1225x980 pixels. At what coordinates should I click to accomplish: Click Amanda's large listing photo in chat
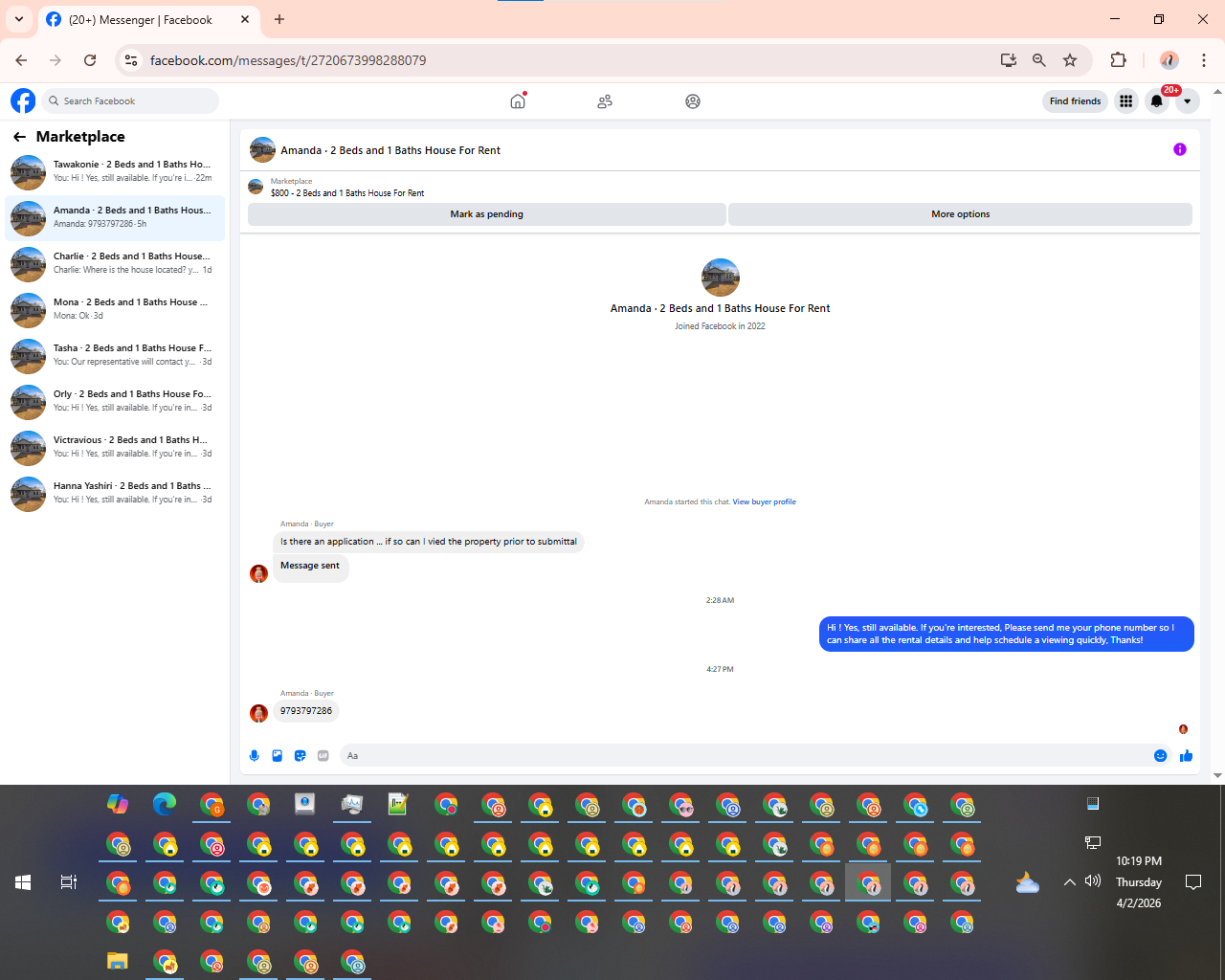tap(721, 278)
